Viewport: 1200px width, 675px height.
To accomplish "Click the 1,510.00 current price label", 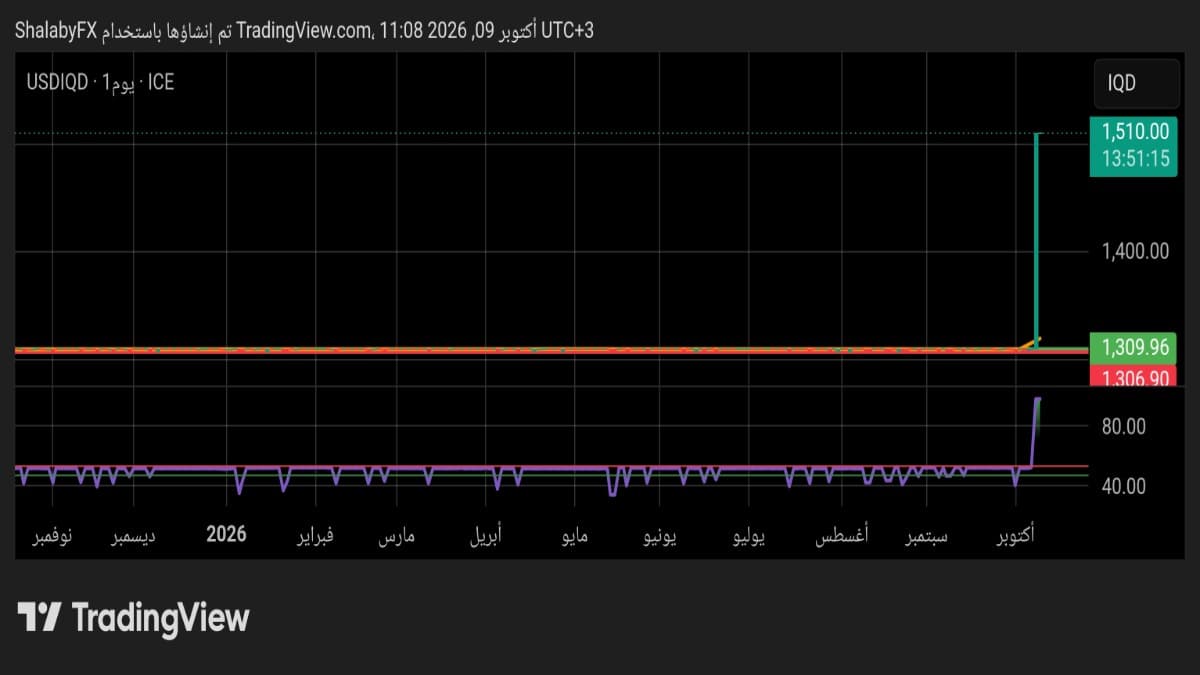I will click(x=1135, y=131).
